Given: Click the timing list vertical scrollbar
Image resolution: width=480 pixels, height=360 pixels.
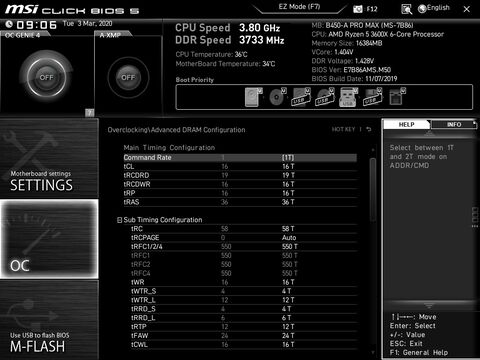Looking at the screenshot, I should click(373, 189).
